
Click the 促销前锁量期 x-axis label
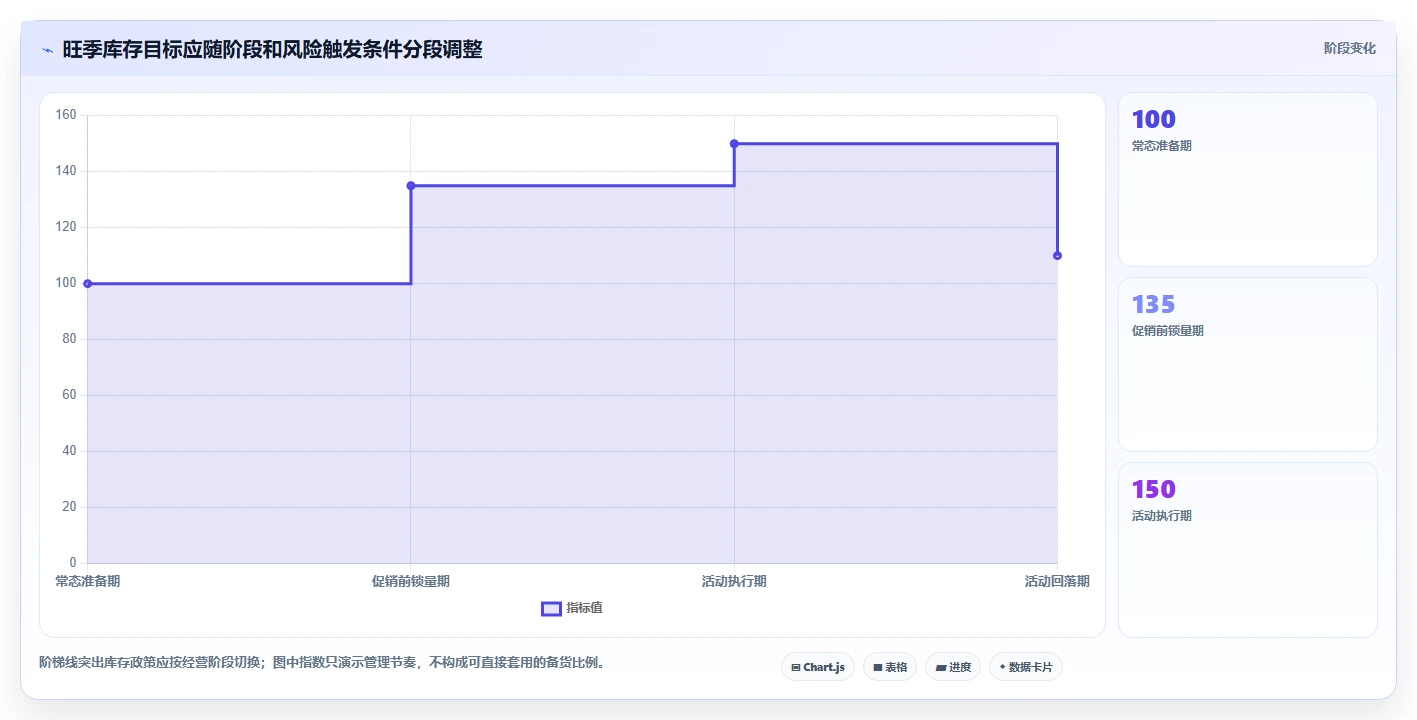411,582
